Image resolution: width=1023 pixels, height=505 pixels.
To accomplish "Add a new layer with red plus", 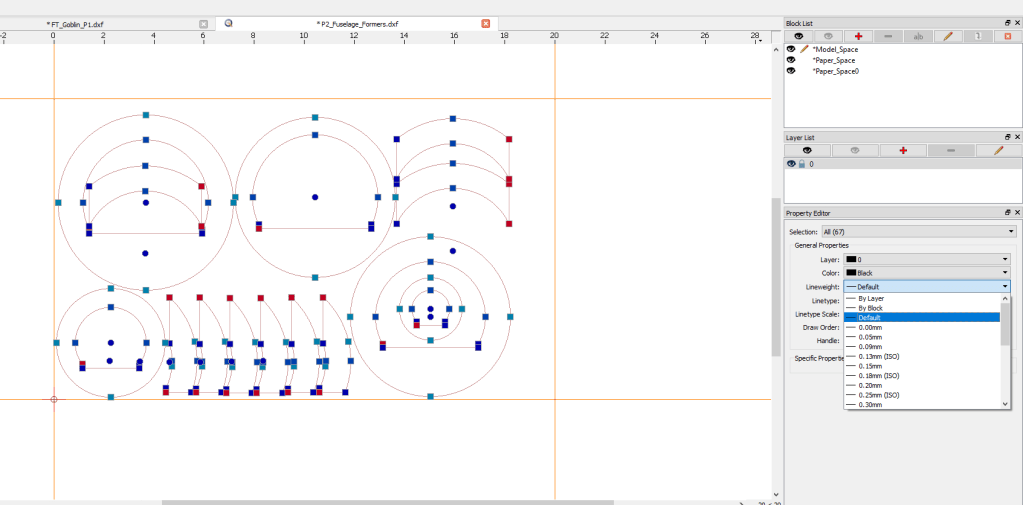I will coord(904,150).
